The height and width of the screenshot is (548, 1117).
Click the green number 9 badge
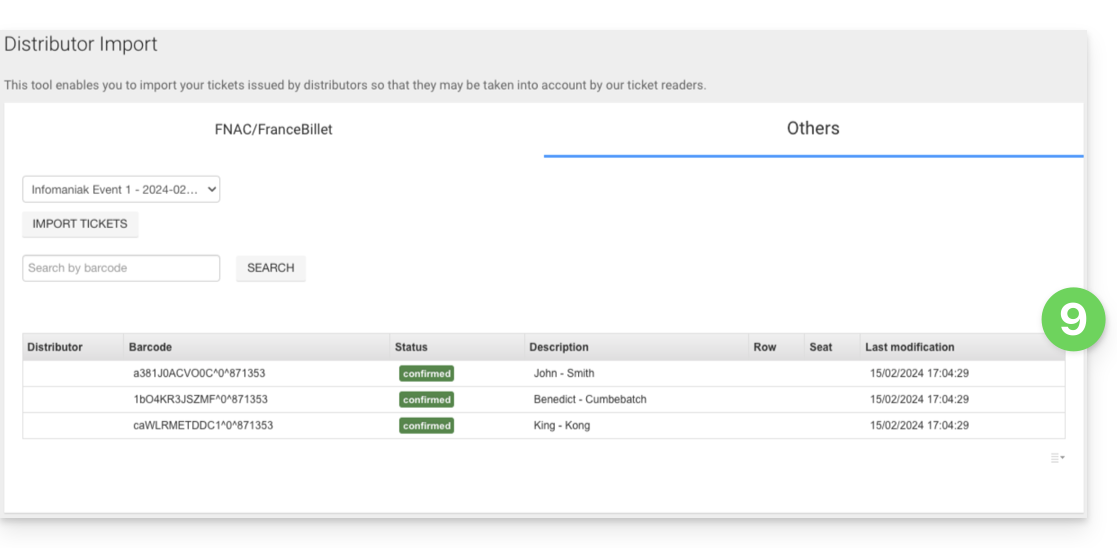pos(1072,320)
